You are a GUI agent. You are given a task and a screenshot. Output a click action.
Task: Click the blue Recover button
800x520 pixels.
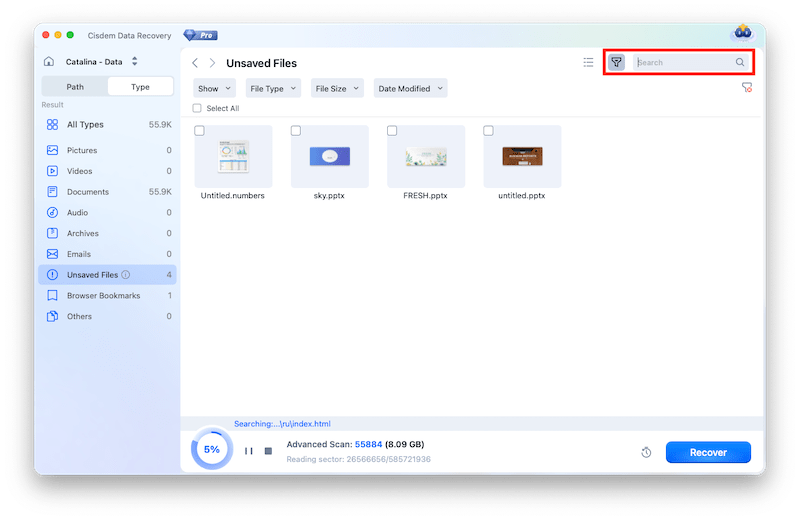click(x=708, y=452)
